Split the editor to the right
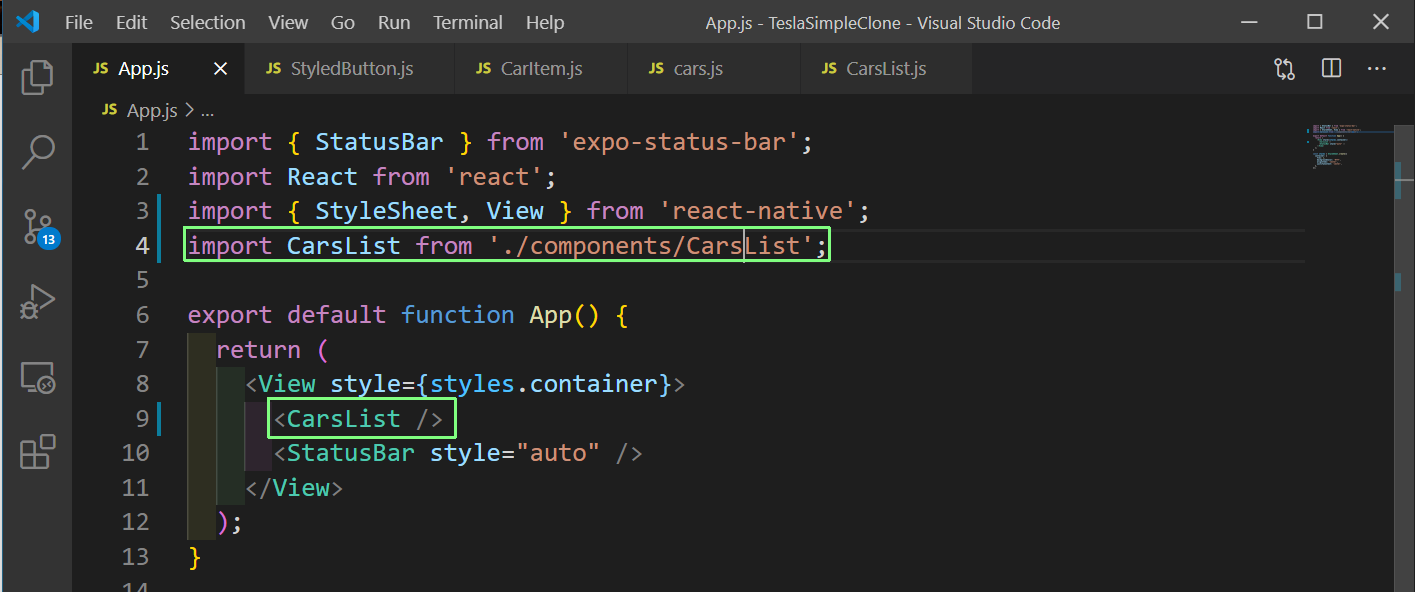This screenshot has height=592, width=1415. tap(1331, 68)
